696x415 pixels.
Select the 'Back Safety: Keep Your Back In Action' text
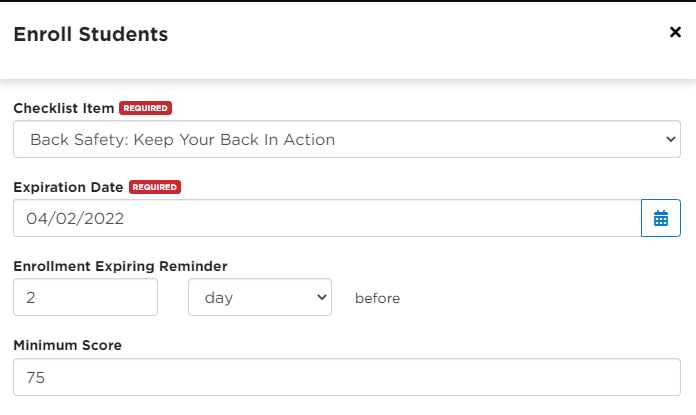182,140
